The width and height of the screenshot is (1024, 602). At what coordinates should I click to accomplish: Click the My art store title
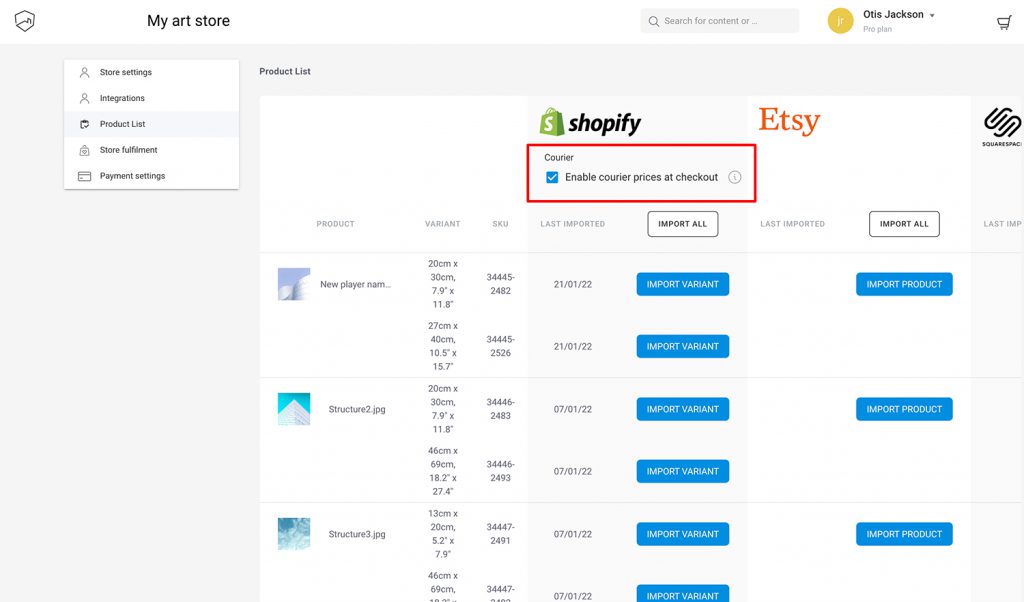(x=188, y=21)
